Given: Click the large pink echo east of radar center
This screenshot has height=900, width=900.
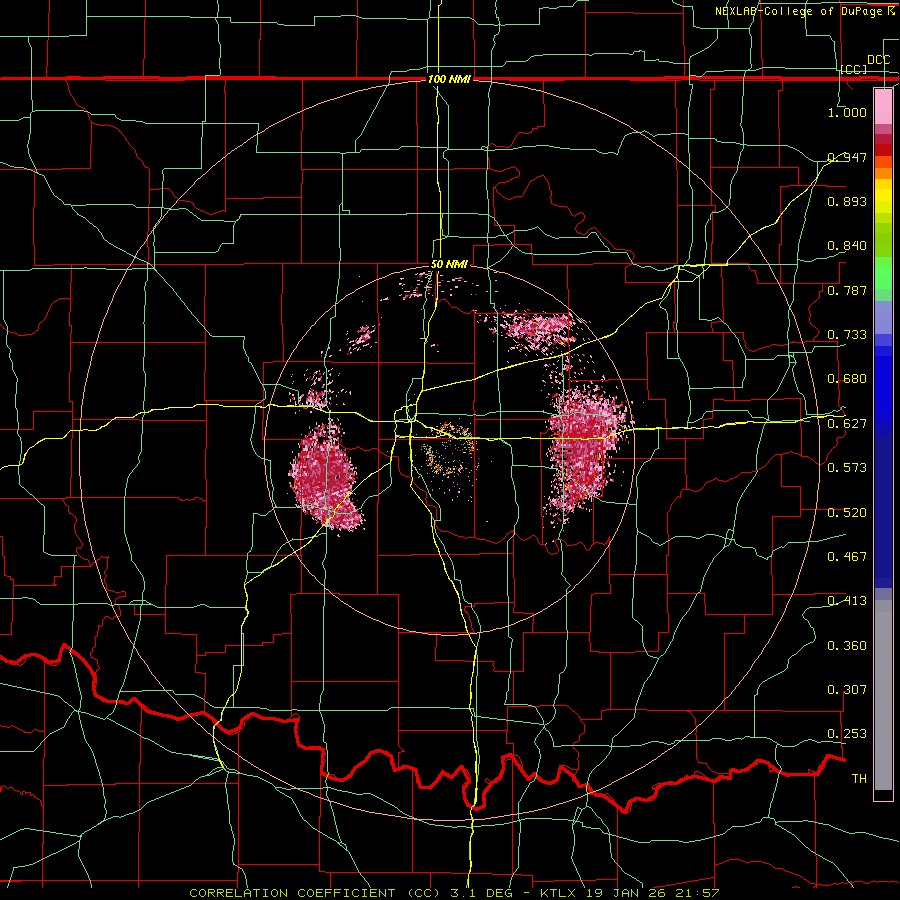Looking at the screenshot, I should [585, 448].
